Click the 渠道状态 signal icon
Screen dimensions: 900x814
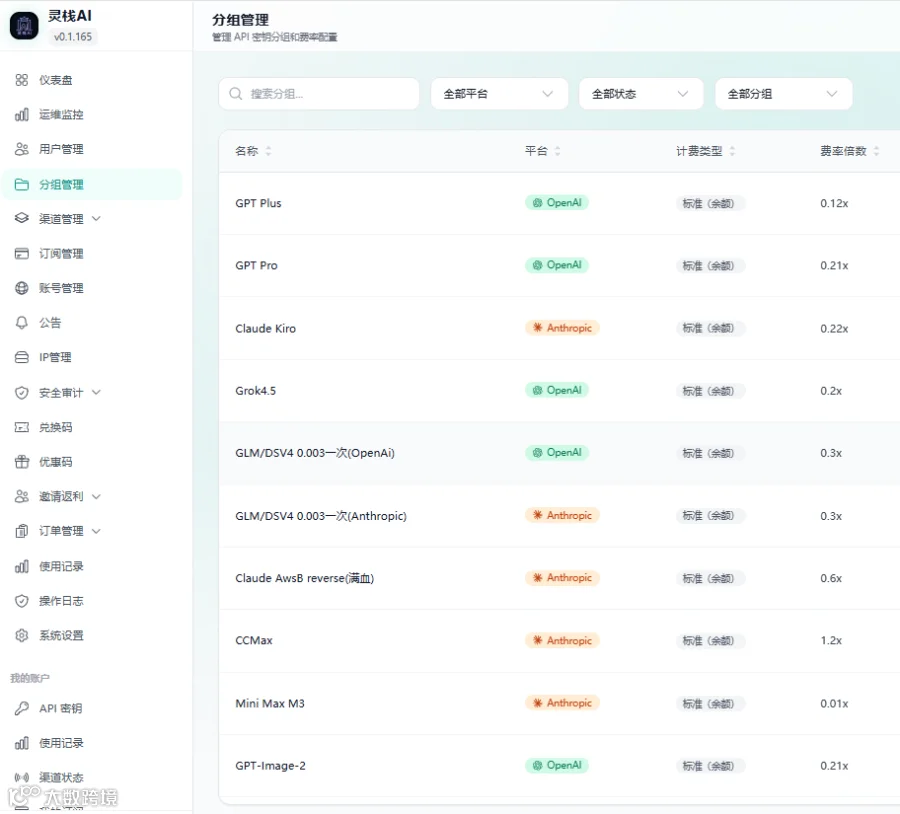point(22,777)
